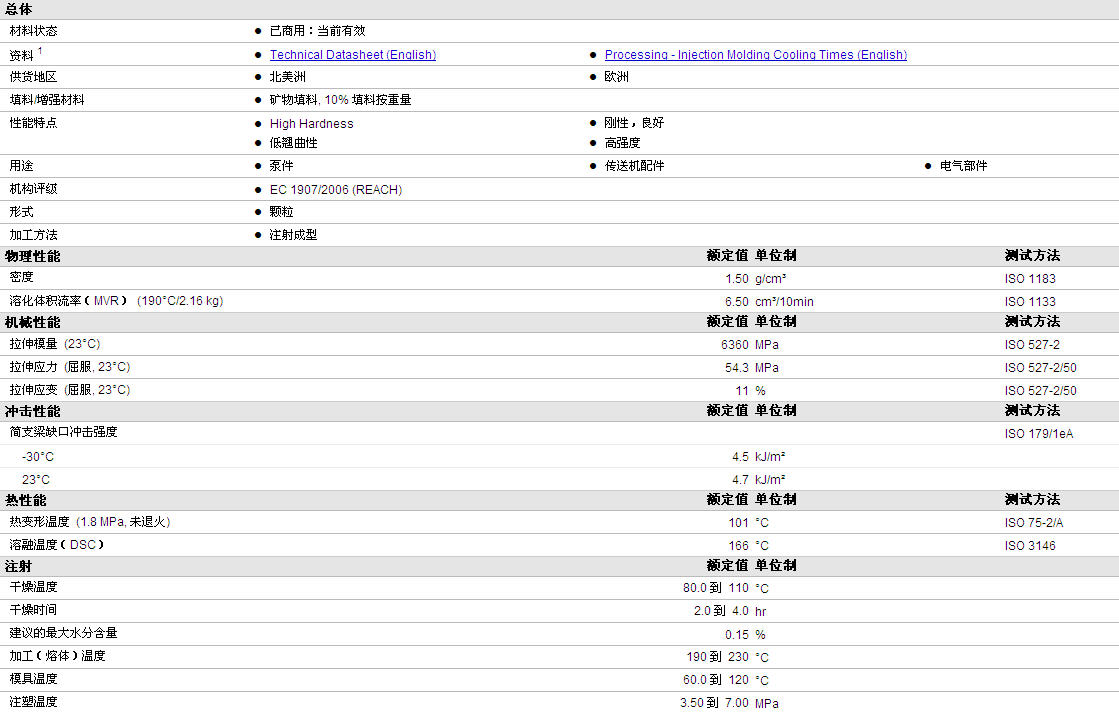This screenshot has width=1119, height=712.
Task: Select the -30°C impact value 4.5
Action: (x=740, y=457)
